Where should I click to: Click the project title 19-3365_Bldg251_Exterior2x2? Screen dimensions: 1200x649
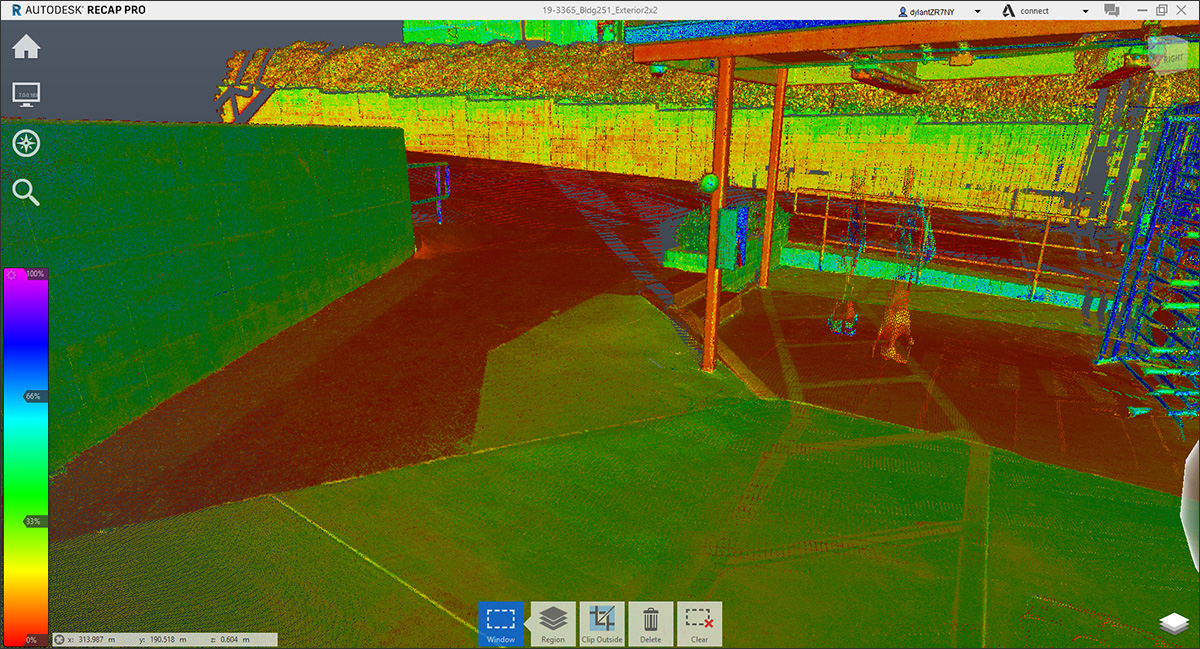coord(600,10)
